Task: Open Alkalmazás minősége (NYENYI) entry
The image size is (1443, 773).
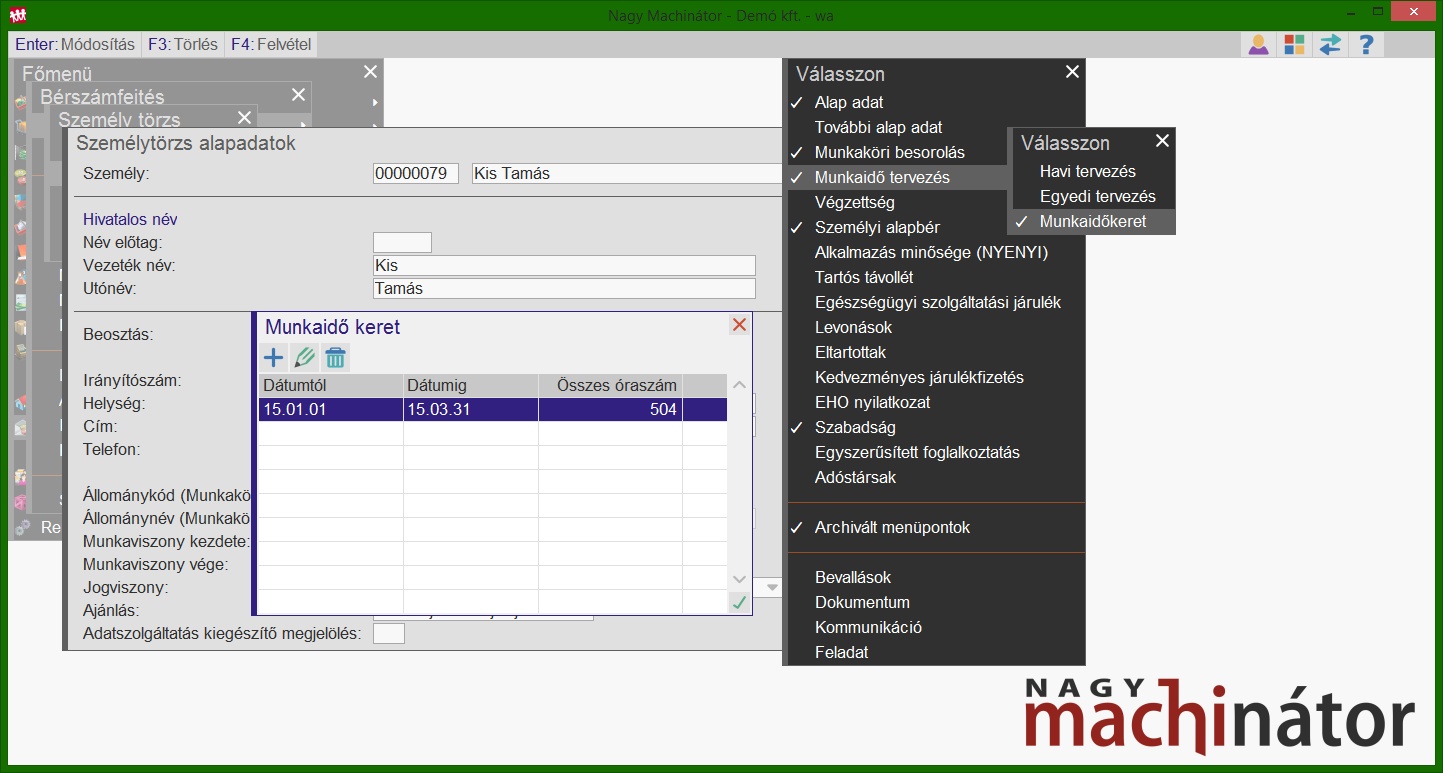Action: point(935,252)
